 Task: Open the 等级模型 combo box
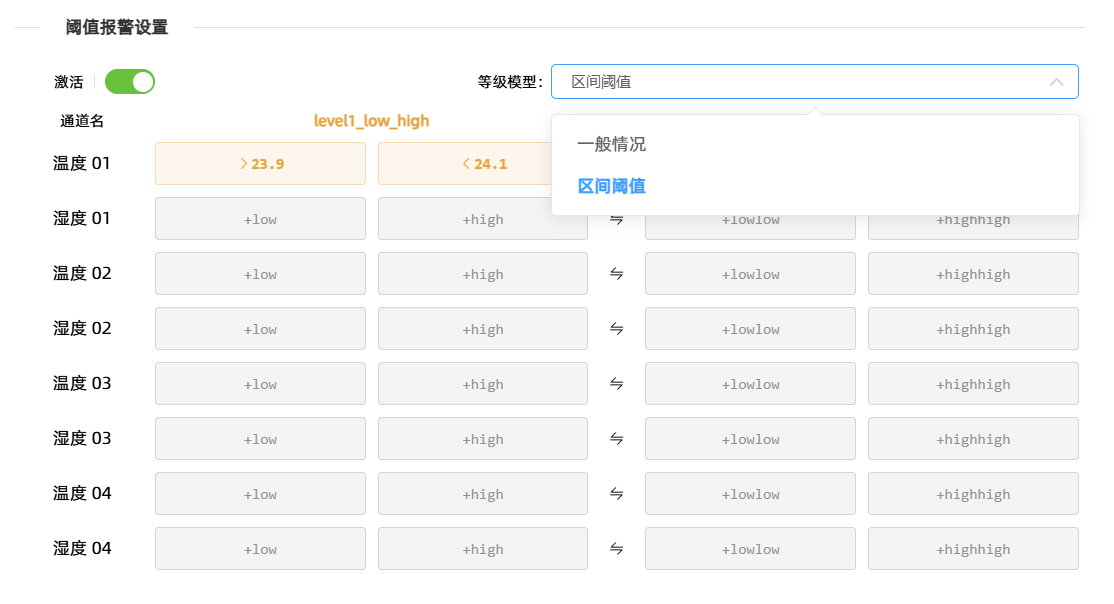pos(800,82)
